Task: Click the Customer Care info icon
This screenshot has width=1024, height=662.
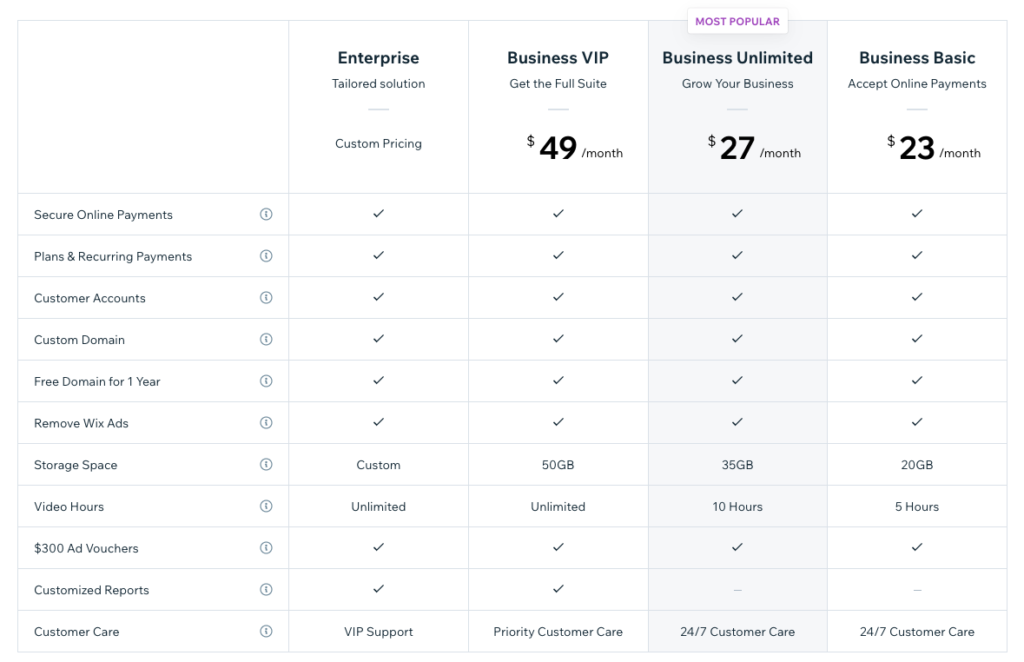Action: [x=266, y=631]
